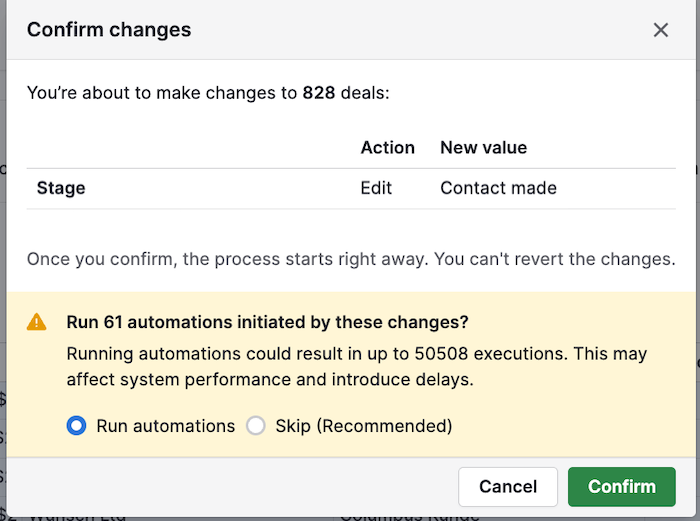
Task: Select the Run automations radio button
Action: [76, 426]
